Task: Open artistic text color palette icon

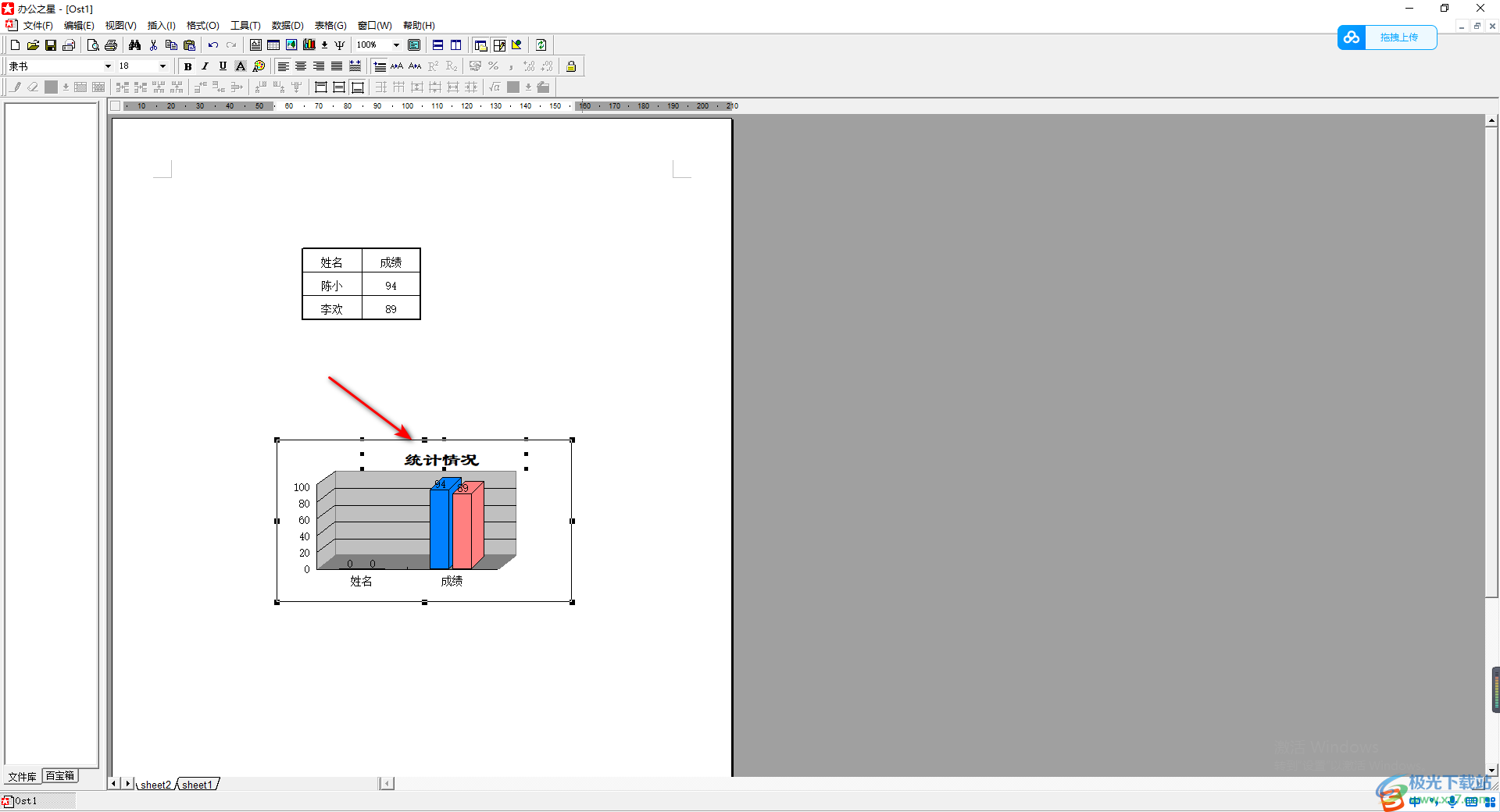Action: (x=259, y=66)
